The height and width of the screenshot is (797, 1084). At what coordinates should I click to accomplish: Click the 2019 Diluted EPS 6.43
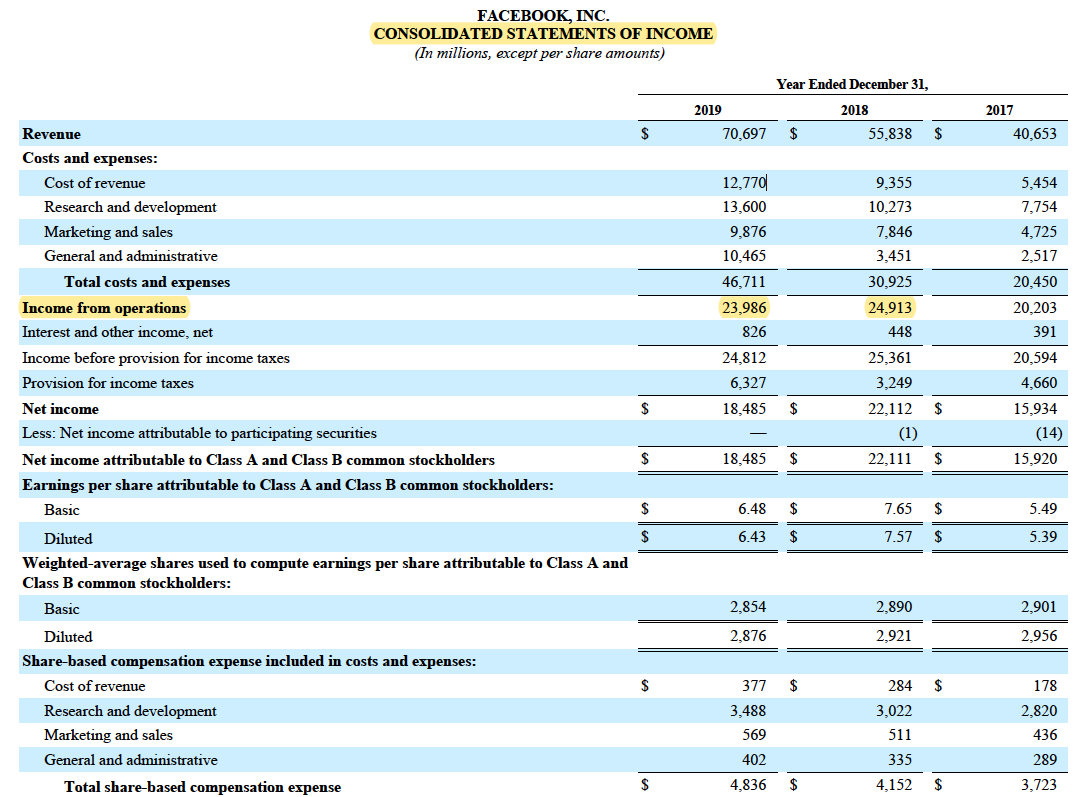751,536
